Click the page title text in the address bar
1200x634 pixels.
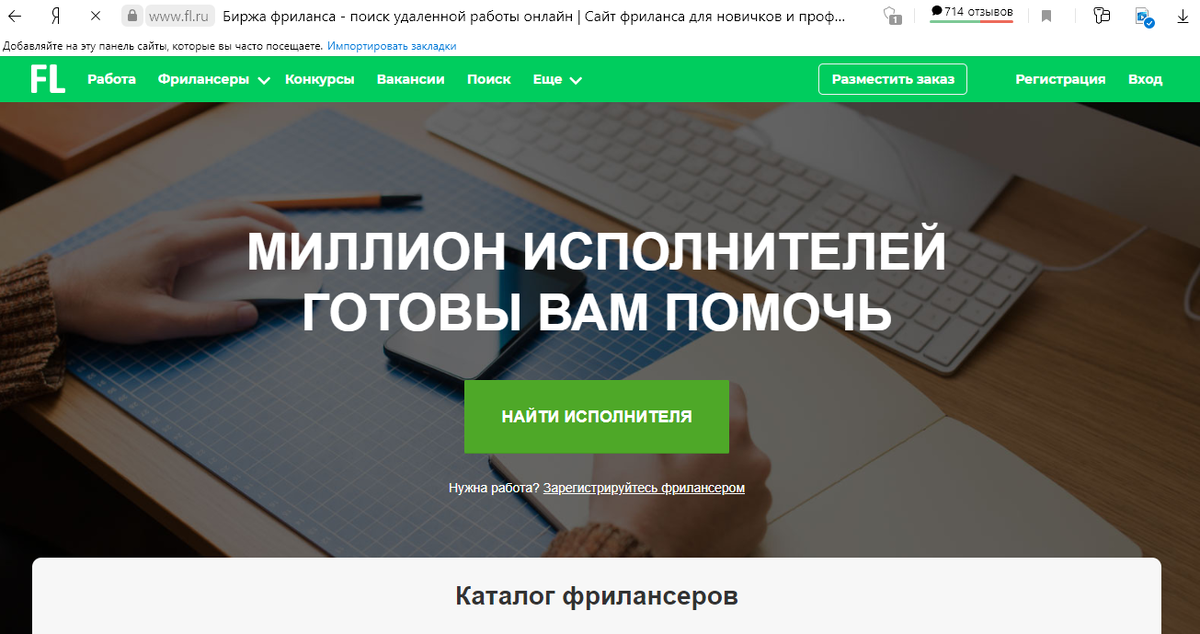(x=532, y=17)
